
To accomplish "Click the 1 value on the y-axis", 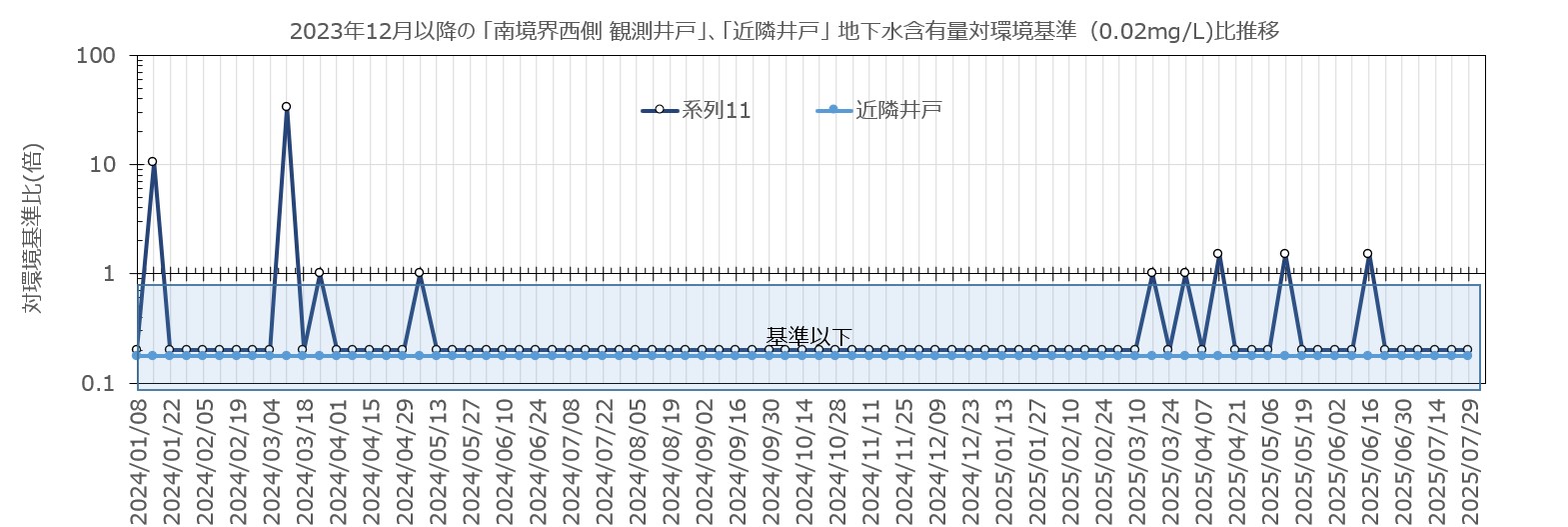I will [x=110, y=274].
